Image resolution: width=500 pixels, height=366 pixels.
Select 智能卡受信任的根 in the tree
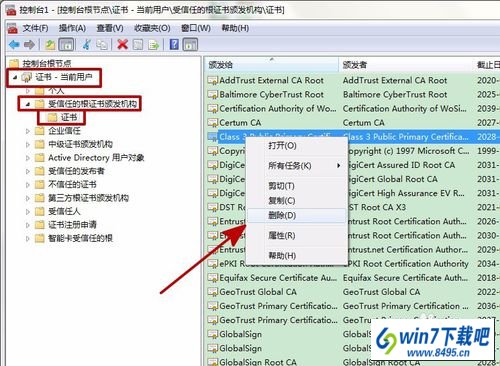pyautogui.click(x=80, y=238)
